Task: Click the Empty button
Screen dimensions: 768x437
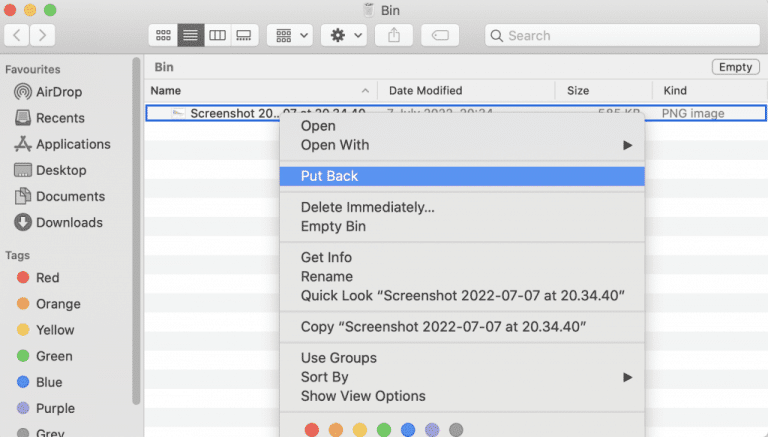Action: coord(735,67)
